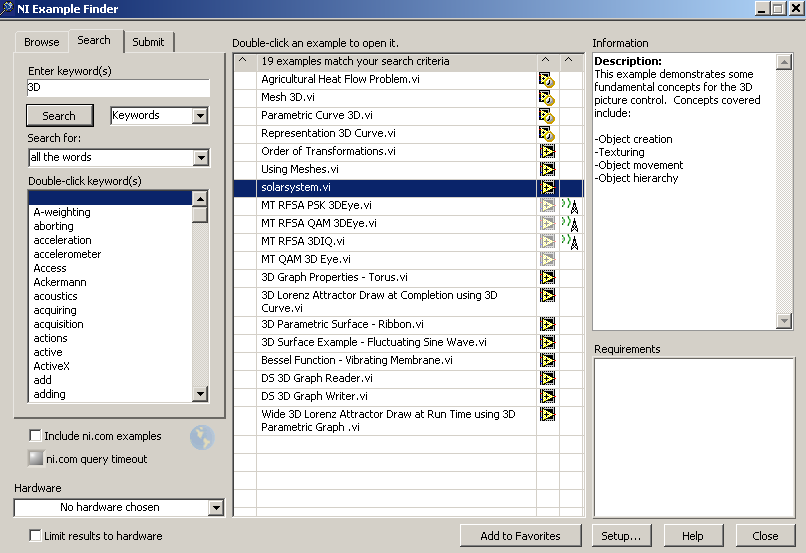Click VI icon beside 3D Parametric Surface - Ribbon.vi
Viewport: 806px width, 553px height.
point(547,325)
